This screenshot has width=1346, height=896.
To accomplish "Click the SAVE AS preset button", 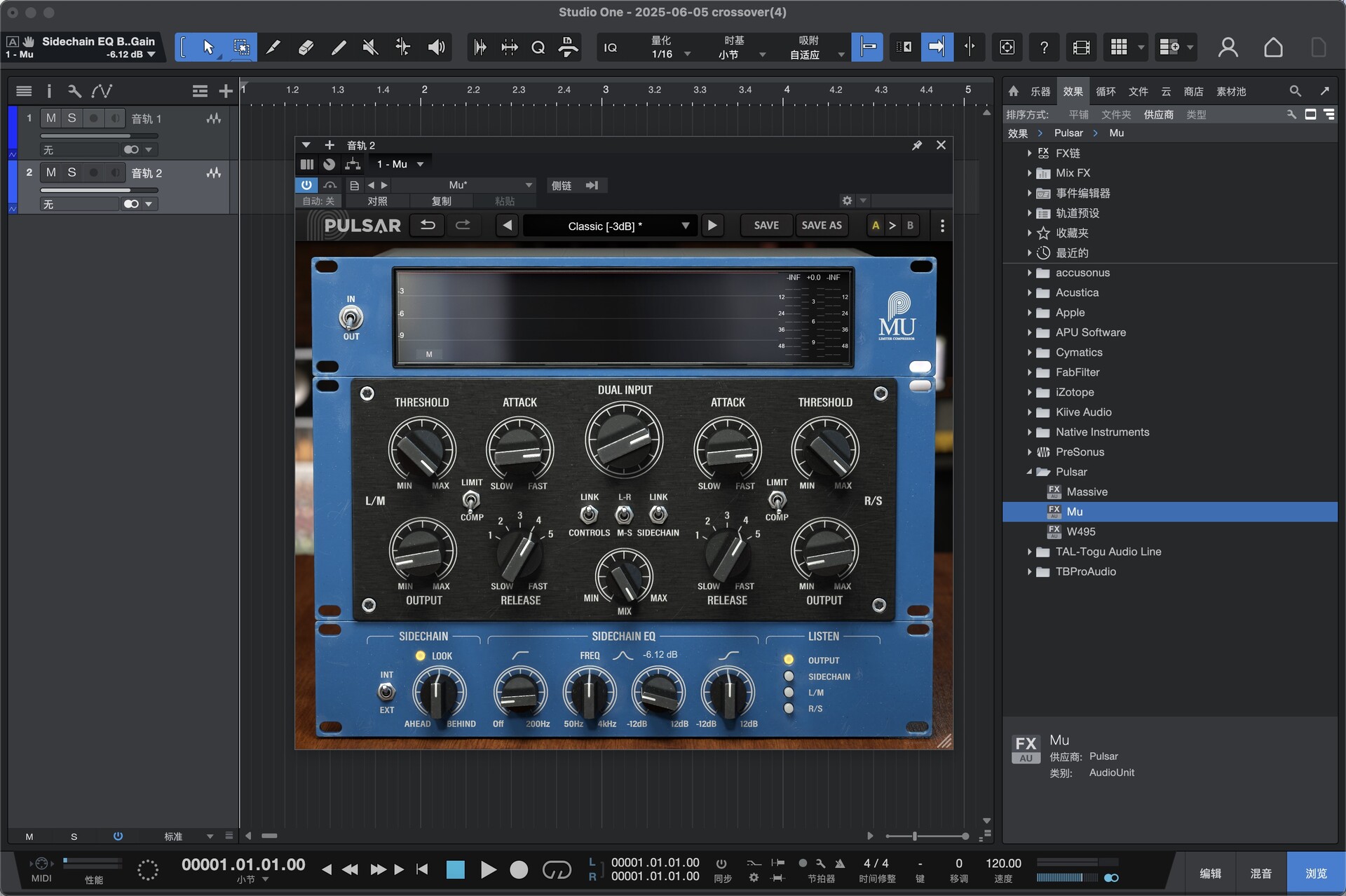I will coord(822,225).
